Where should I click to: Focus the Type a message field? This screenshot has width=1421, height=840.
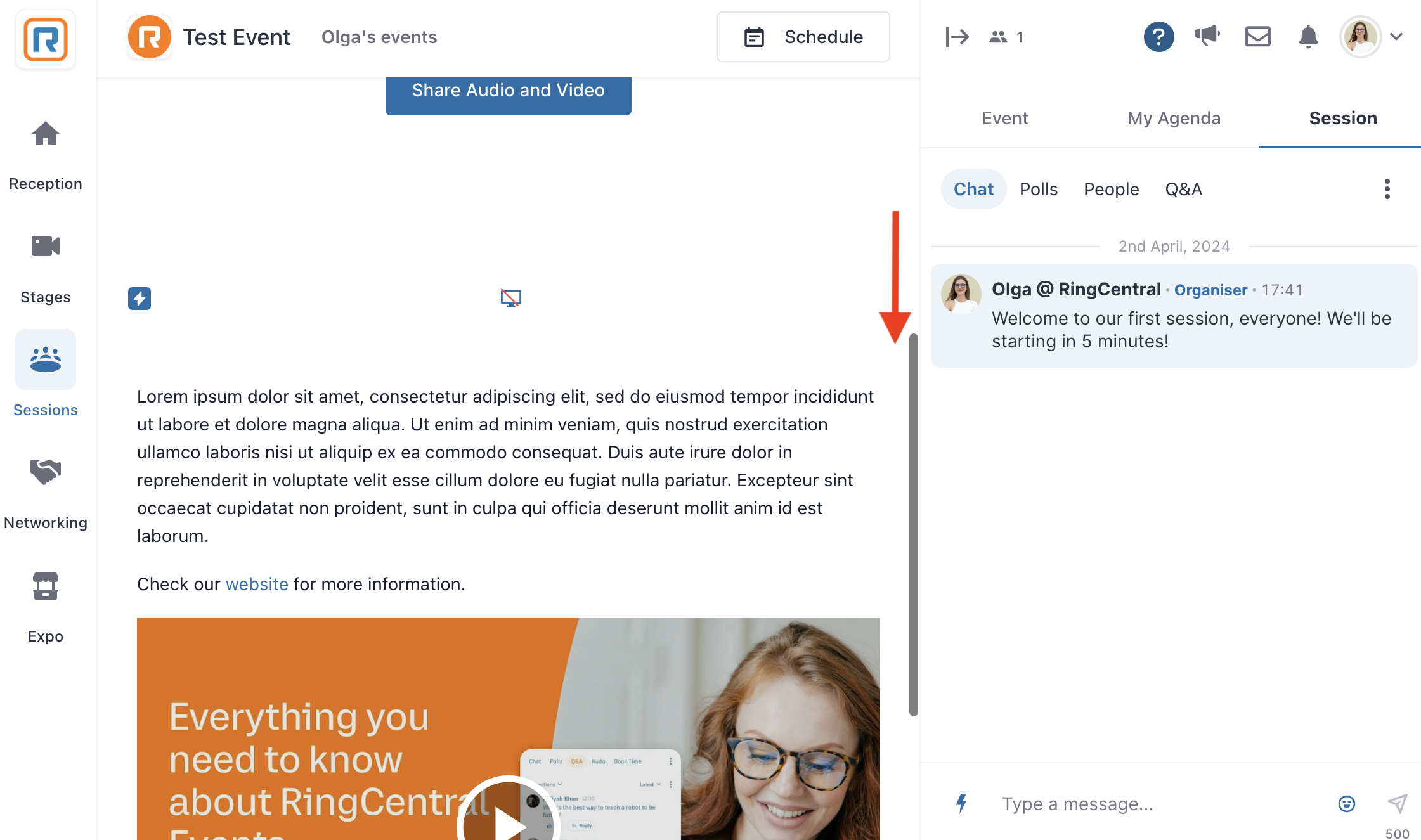click(x=1160, y=804)
